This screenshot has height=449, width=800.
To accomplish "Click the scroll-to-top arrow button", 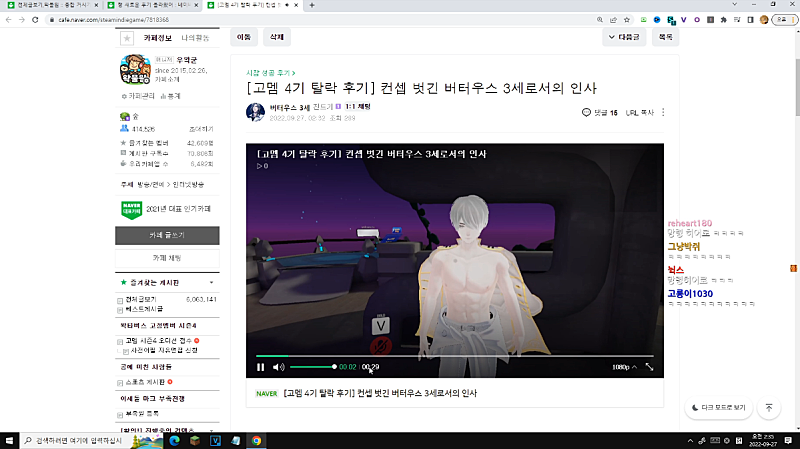I will [769, 408].
